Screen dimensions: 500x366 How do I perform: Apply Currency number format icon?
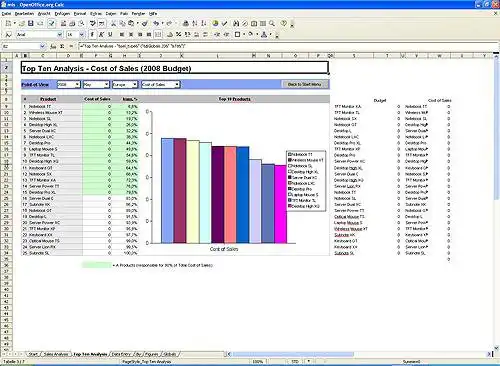point(170,34)
